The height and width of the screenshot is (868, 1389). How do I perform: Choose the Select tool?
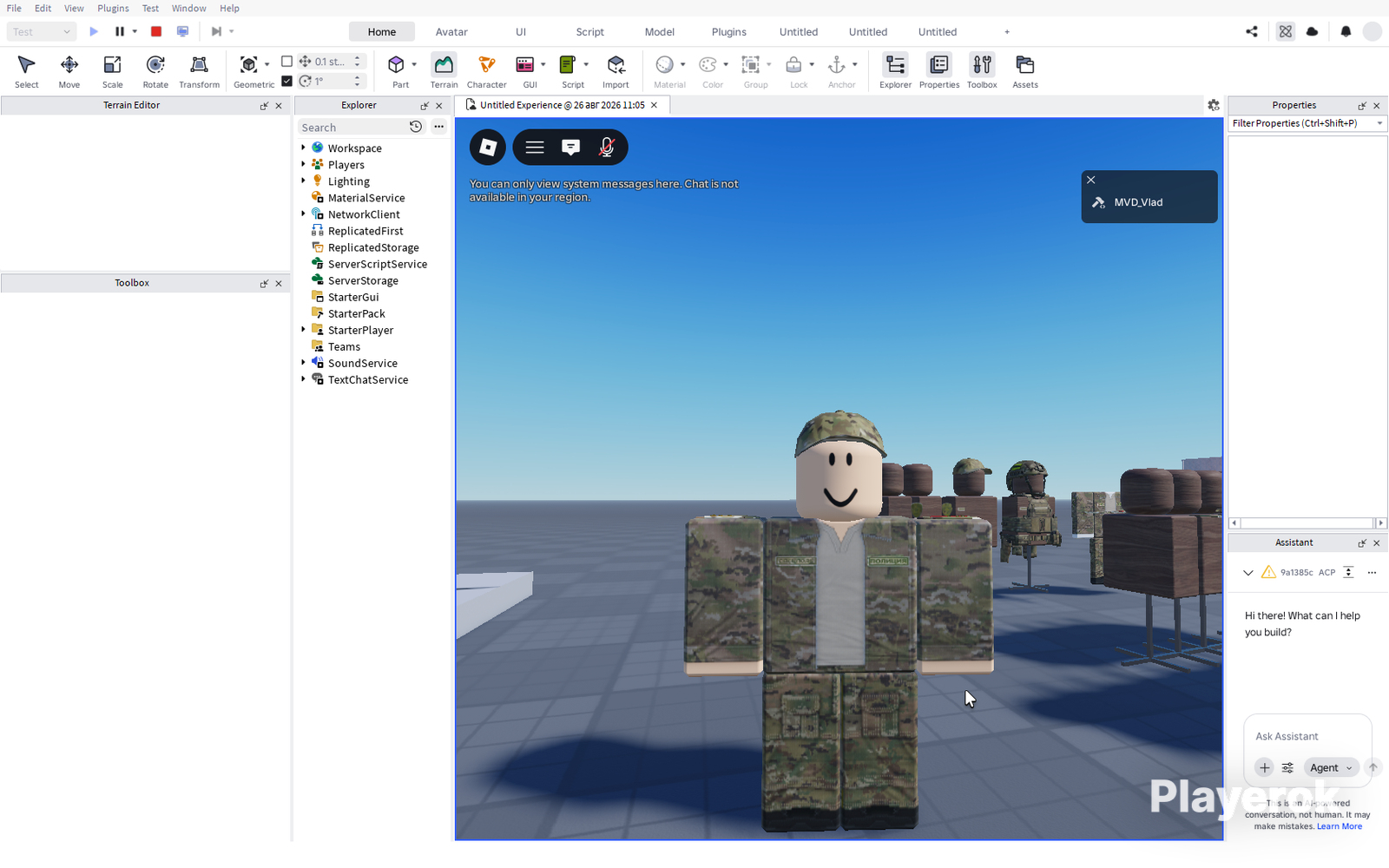tap(26, 71)
